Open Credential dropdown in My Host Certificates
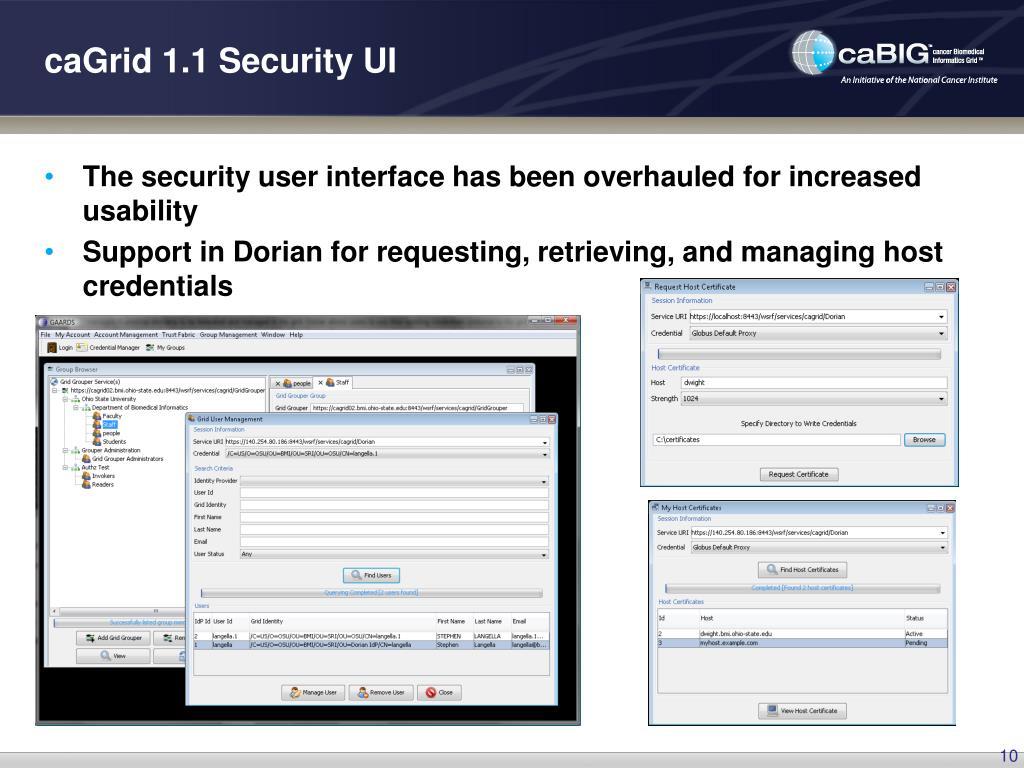The width and height of the screenshot is (1024, 768). tap(942, 547)
